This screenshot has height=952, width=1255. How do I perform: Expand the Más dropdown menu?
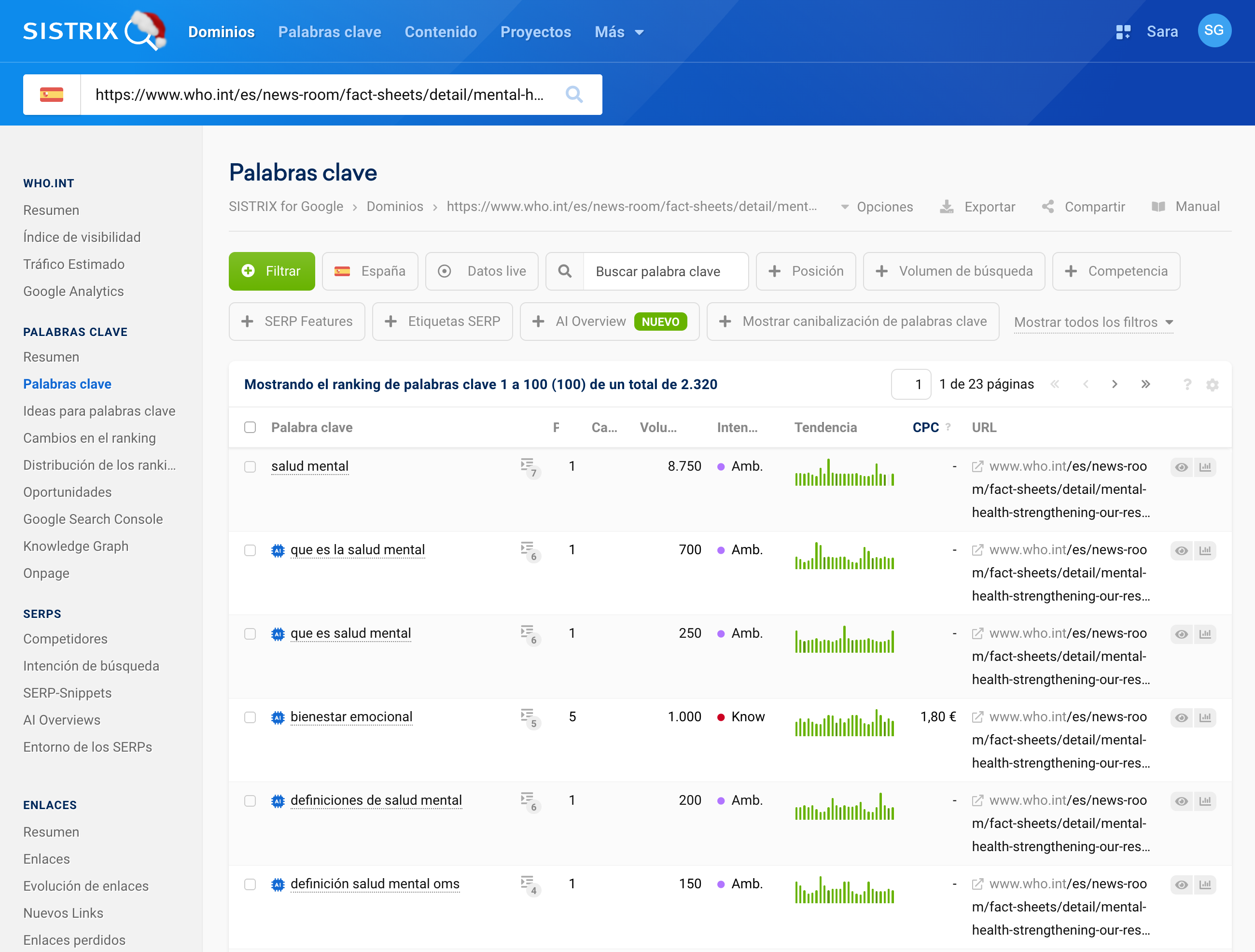click(619, 32)
